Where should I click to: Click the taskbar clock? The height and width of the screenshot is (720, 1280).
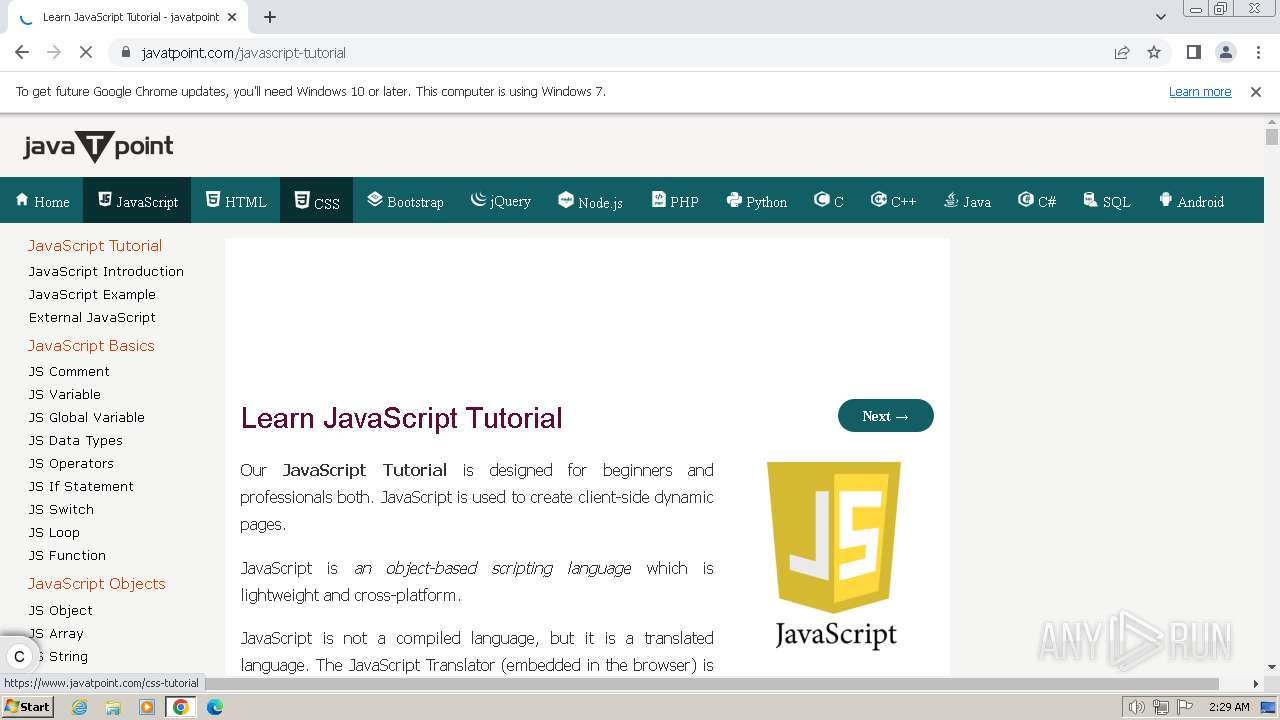pos(1229,707)
